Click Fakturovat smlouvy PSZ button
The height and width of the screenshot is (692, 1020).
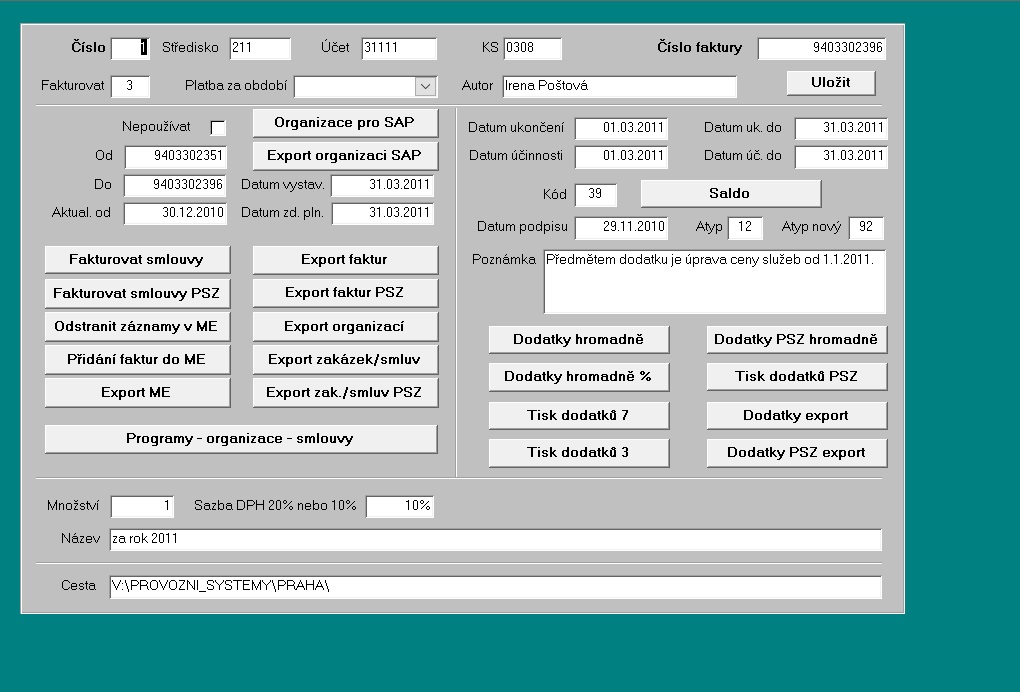point(137,293)
